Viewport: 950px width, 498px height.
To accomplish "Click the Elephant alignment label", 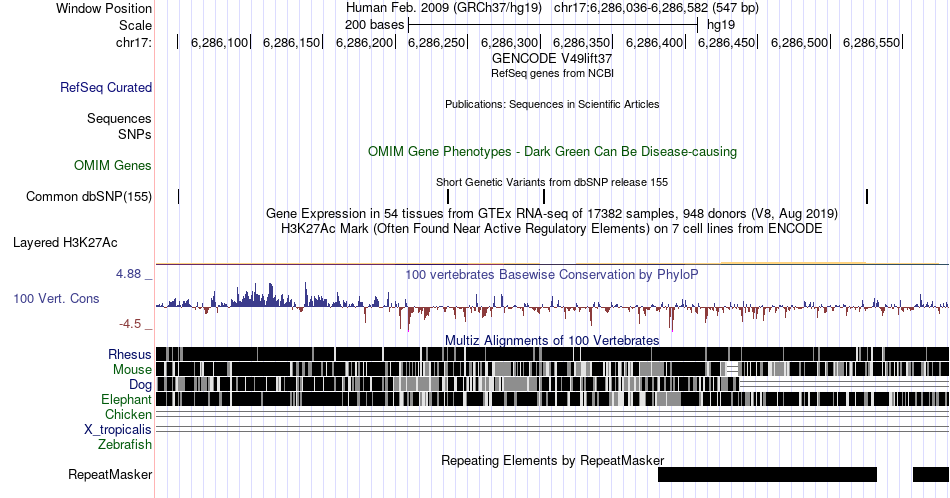I will (x=126, y=399).
